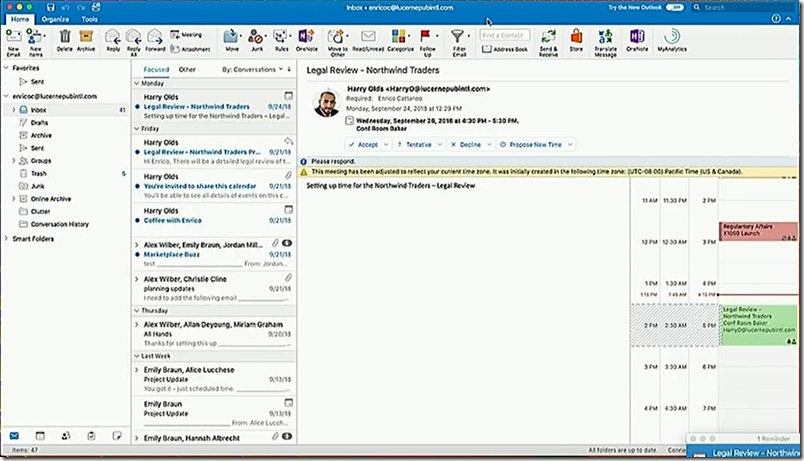804x461 pixels.
Task: Show the Other inbox tab
Action: (187, 69)
